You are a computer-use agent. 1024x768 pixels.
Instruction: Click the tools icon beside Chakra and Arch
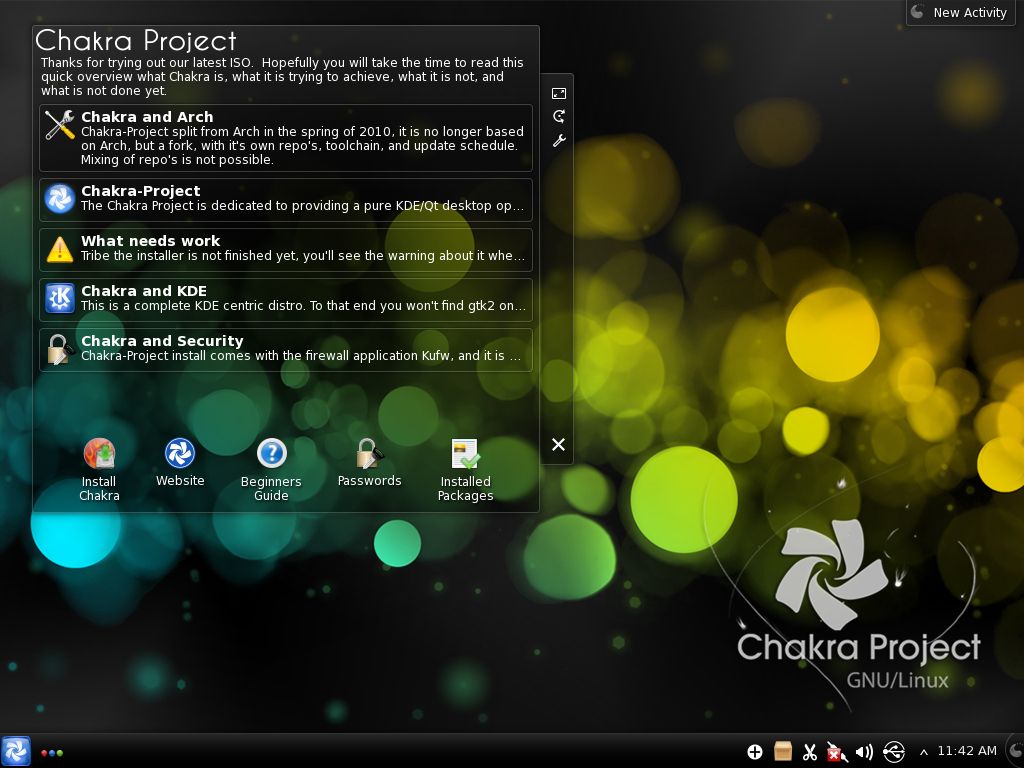point(59,124)
